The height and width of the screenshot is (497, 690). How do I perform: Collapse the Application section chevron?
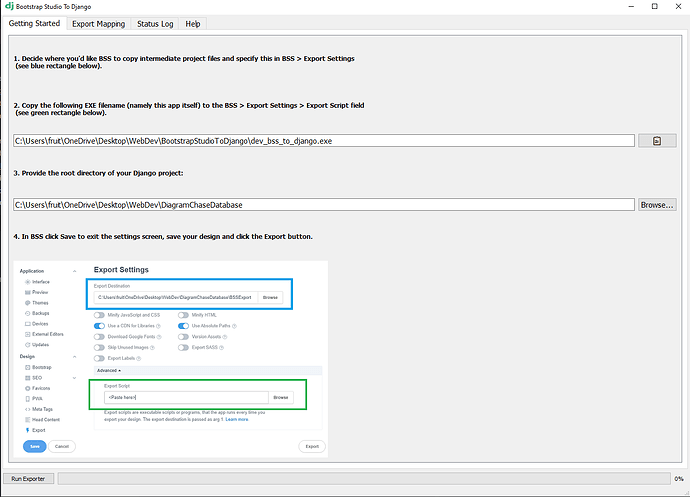click(74, 271)
